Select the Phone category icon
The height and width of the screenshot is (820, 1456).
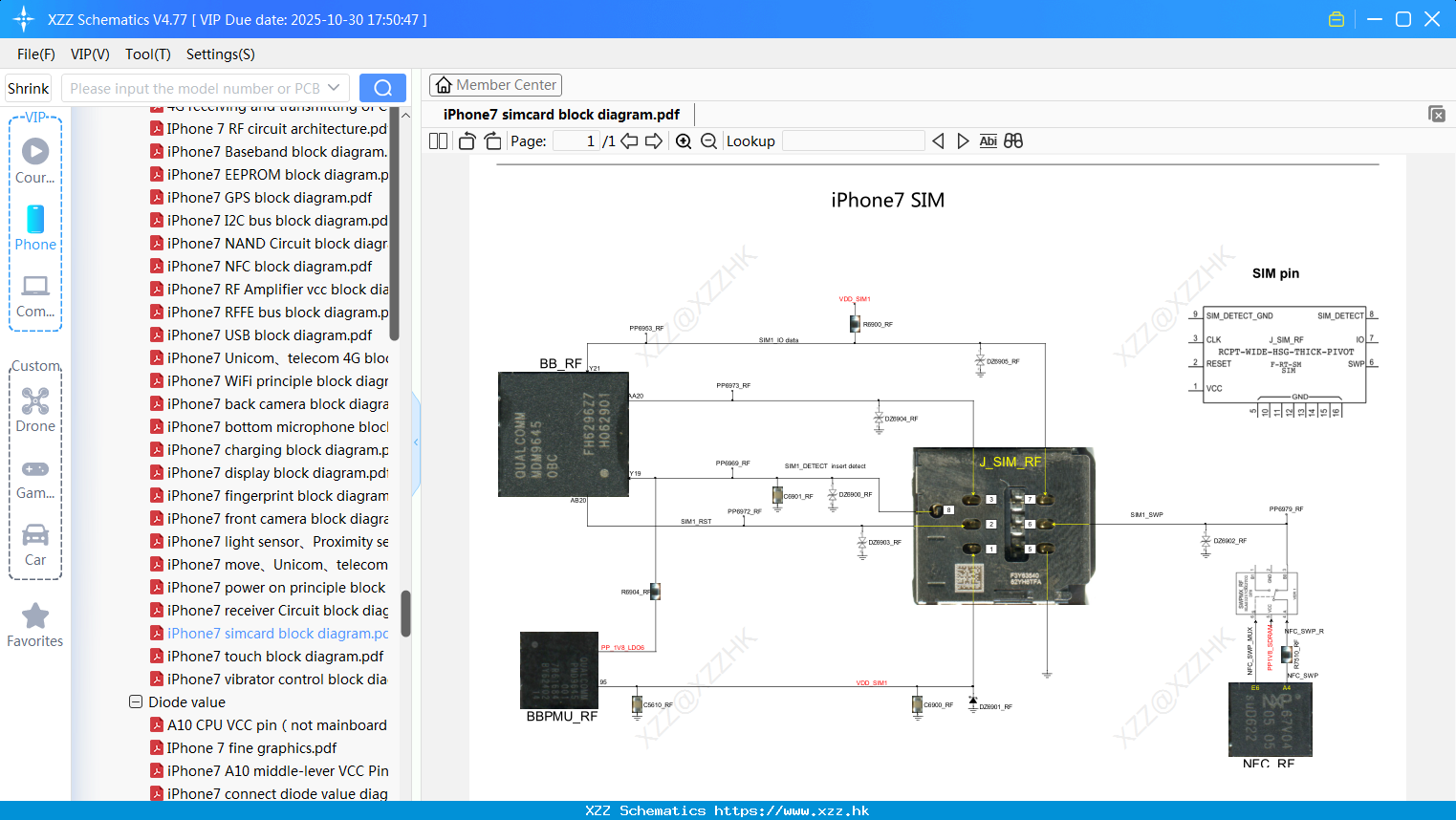pyautogui.click(x=35, y=228)
